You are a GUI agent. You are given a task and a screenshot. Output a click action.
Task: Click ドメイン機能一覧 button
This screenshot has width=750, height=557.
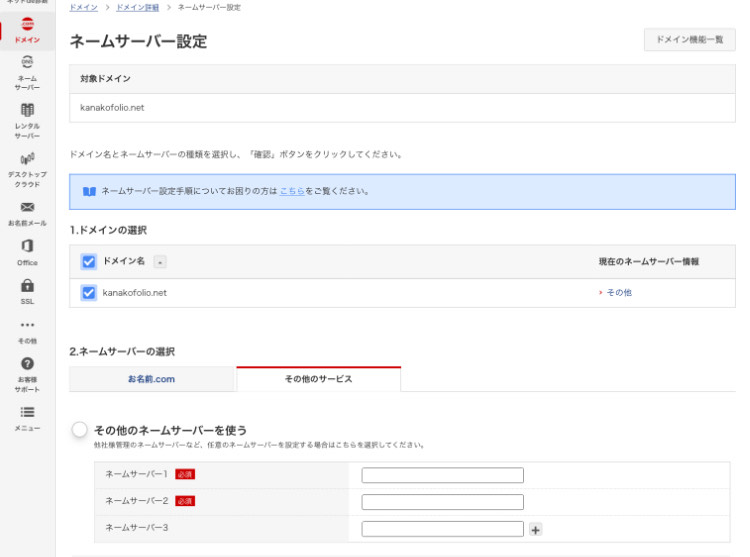click(689, 40)
